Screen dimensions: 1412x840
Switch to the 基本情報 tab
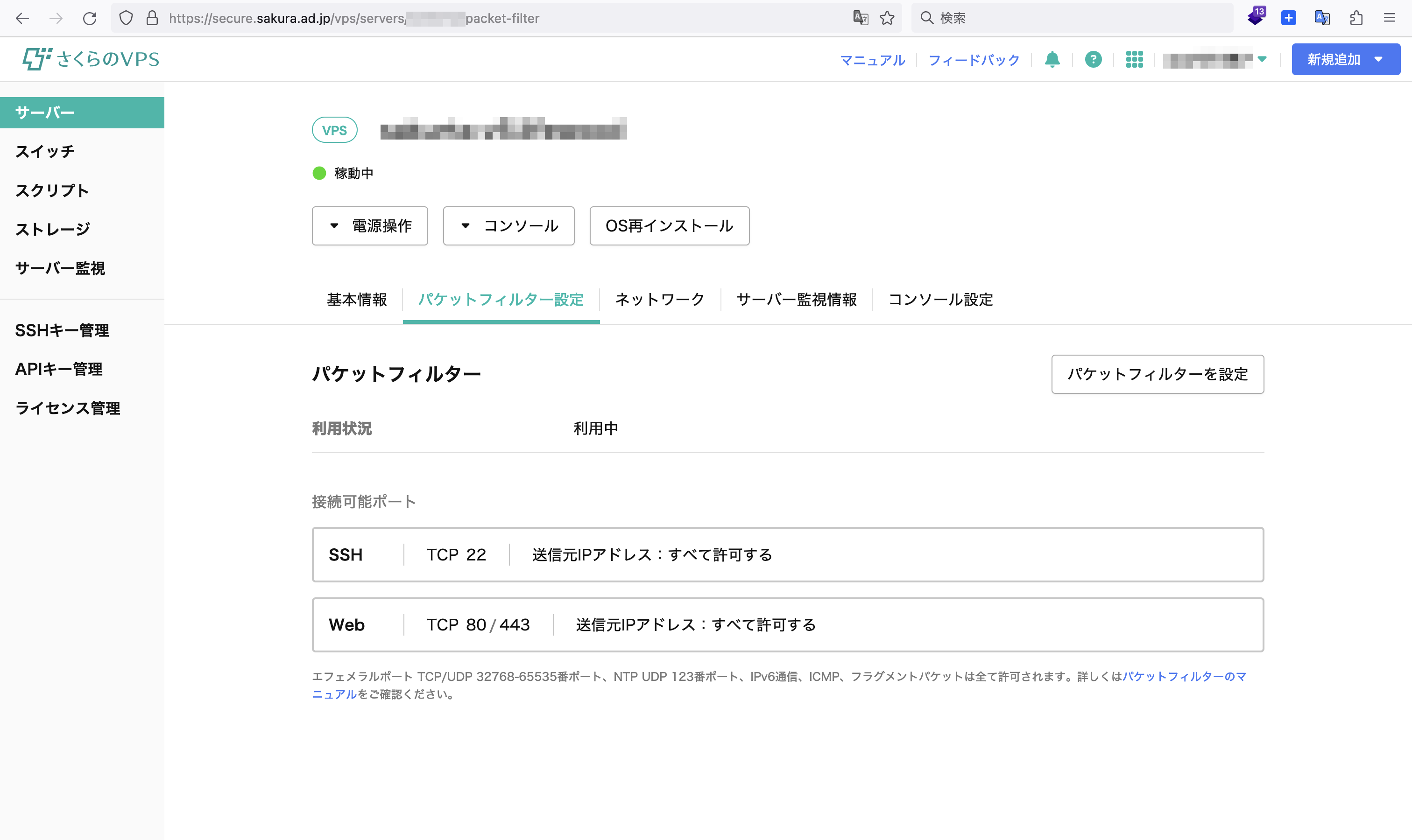[x=357, y=300]
